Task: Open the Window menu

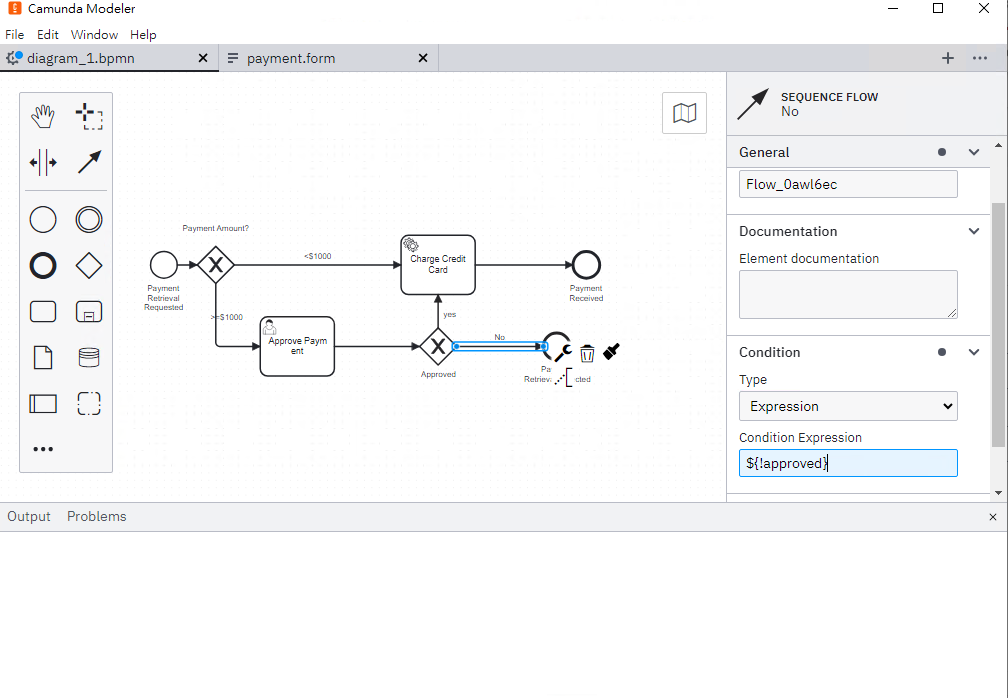Action: [x=94, y=35]
